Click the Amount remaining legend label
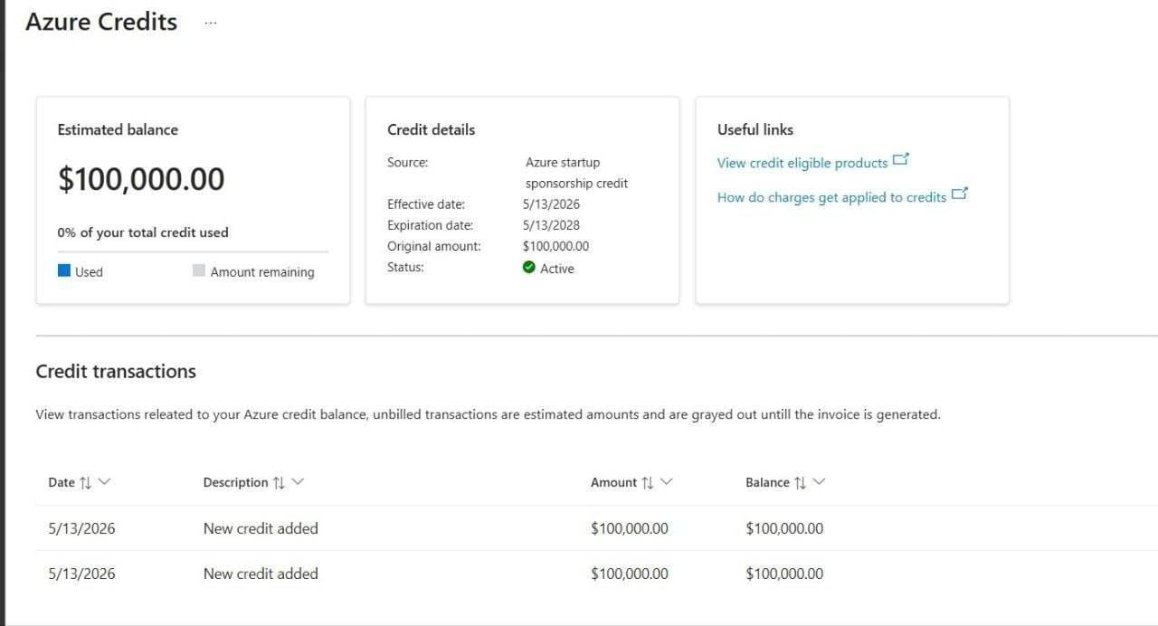The width and height of the screenshot is (1158, 626). click(262, 272)
